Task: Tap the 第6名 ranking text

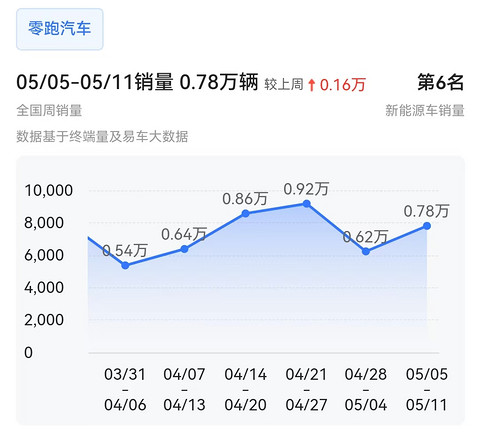Action: [x=441, y=82]
